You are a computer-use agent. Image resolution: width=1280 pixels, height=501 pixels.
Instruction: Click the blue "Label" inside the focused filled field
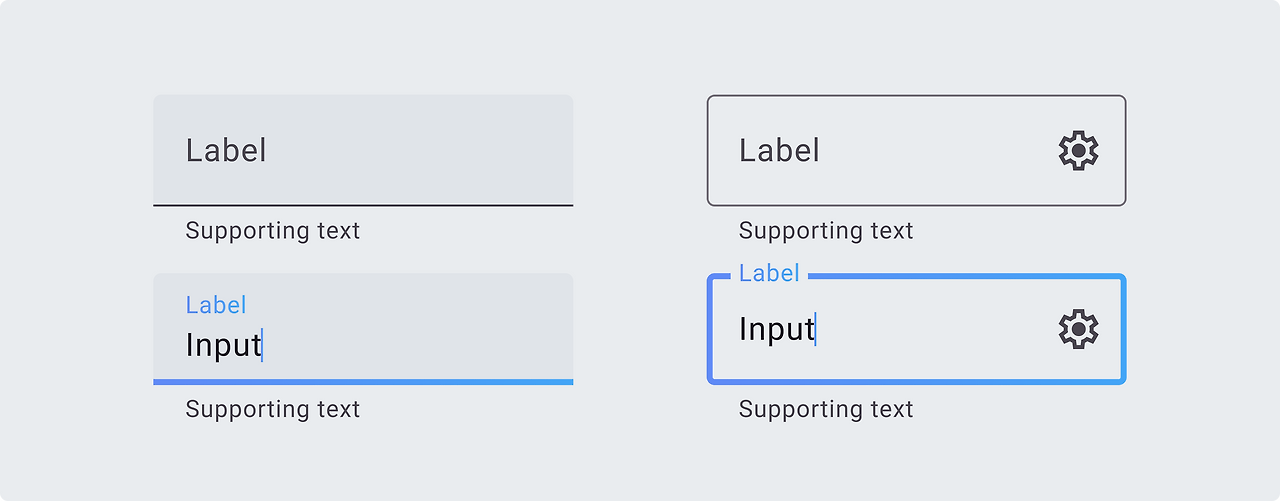(x=216, y=305)
